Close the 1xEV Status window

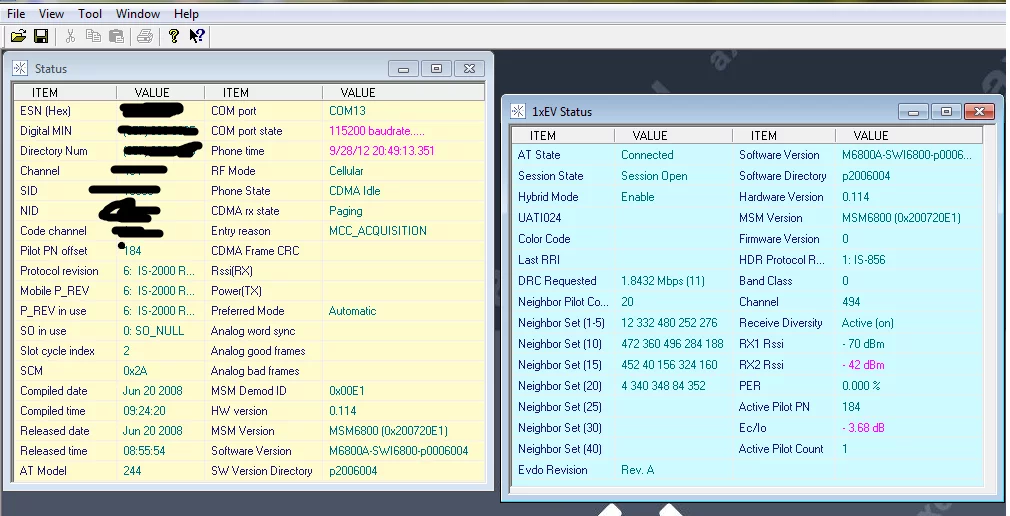tap(979, 112)
